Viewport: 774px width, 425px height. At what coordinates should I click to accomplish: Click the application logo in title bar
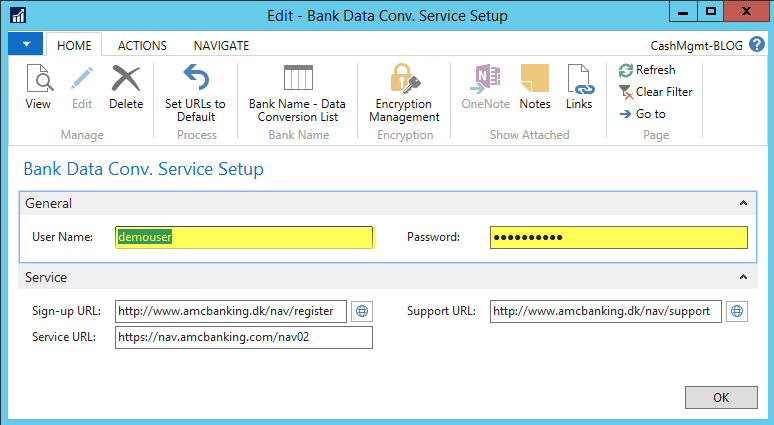tap(18, 15)
